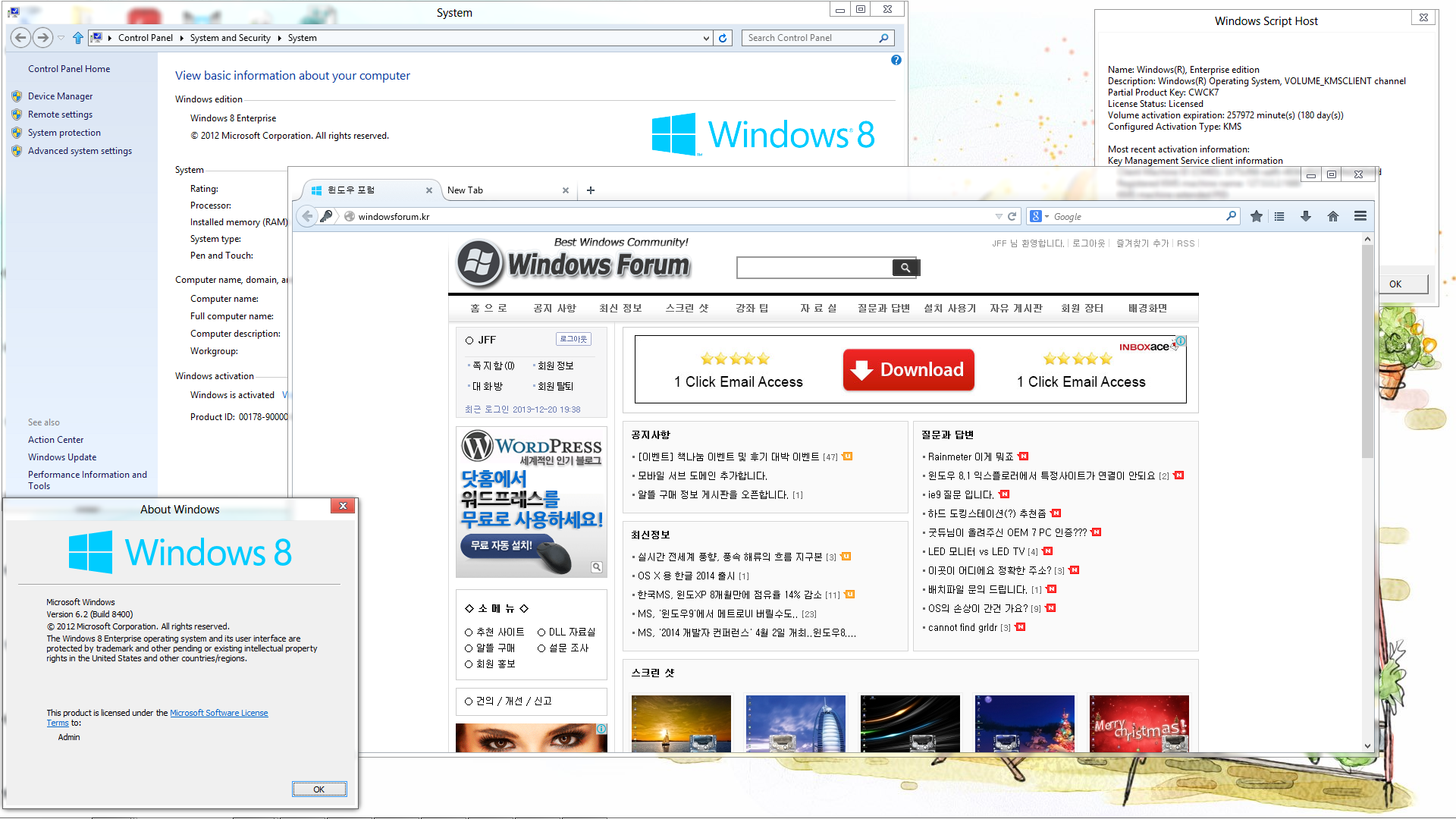
Task: Expand the Control Panel breadcrumb arrow
Action: (181, 38)
